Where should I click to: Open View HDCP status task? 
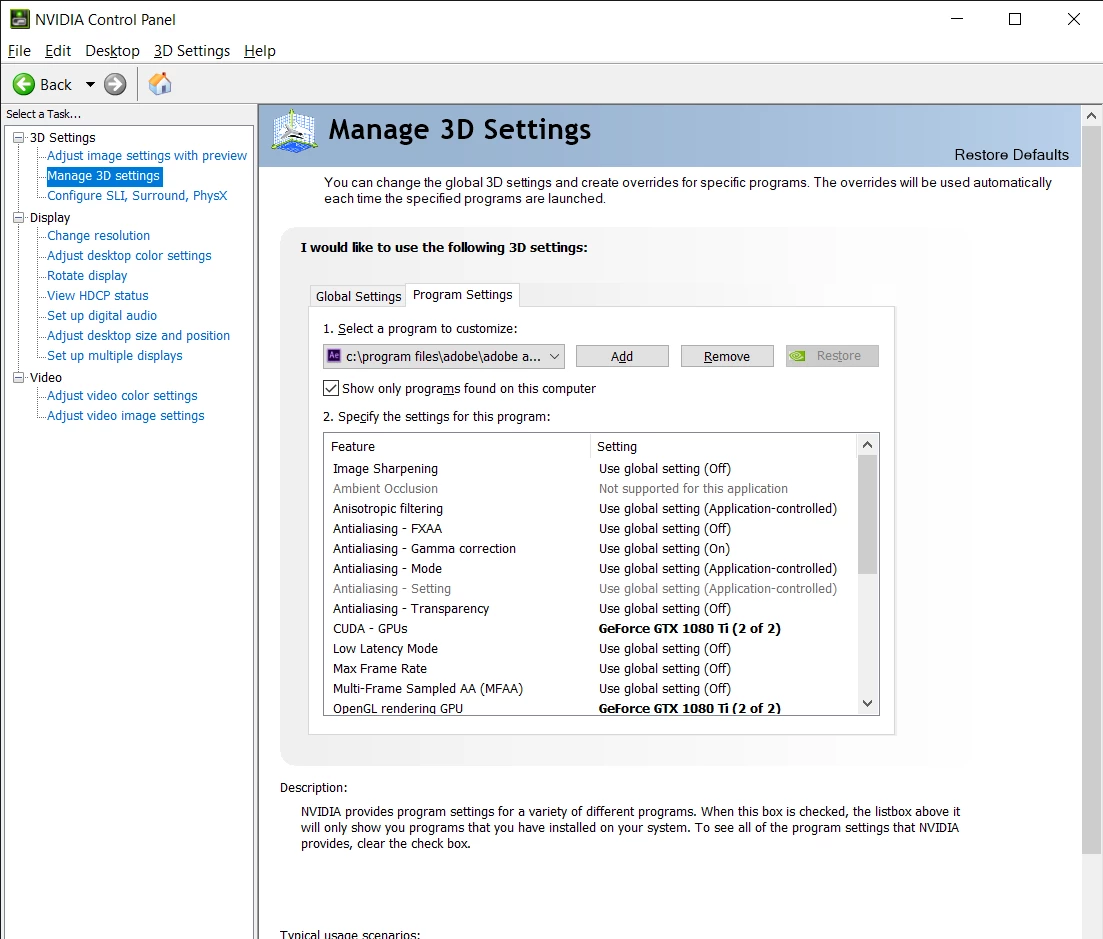[x=98, y=295]
